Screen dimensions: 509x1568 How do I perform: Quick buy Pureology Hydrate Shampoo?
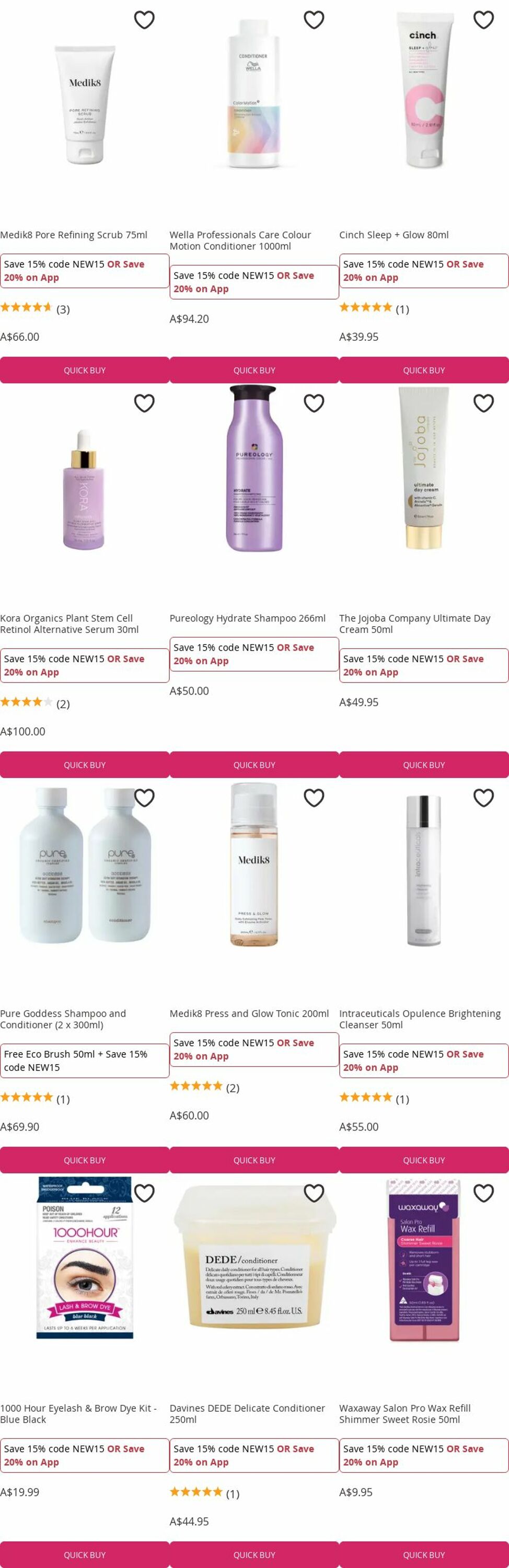tap(254, 765)
